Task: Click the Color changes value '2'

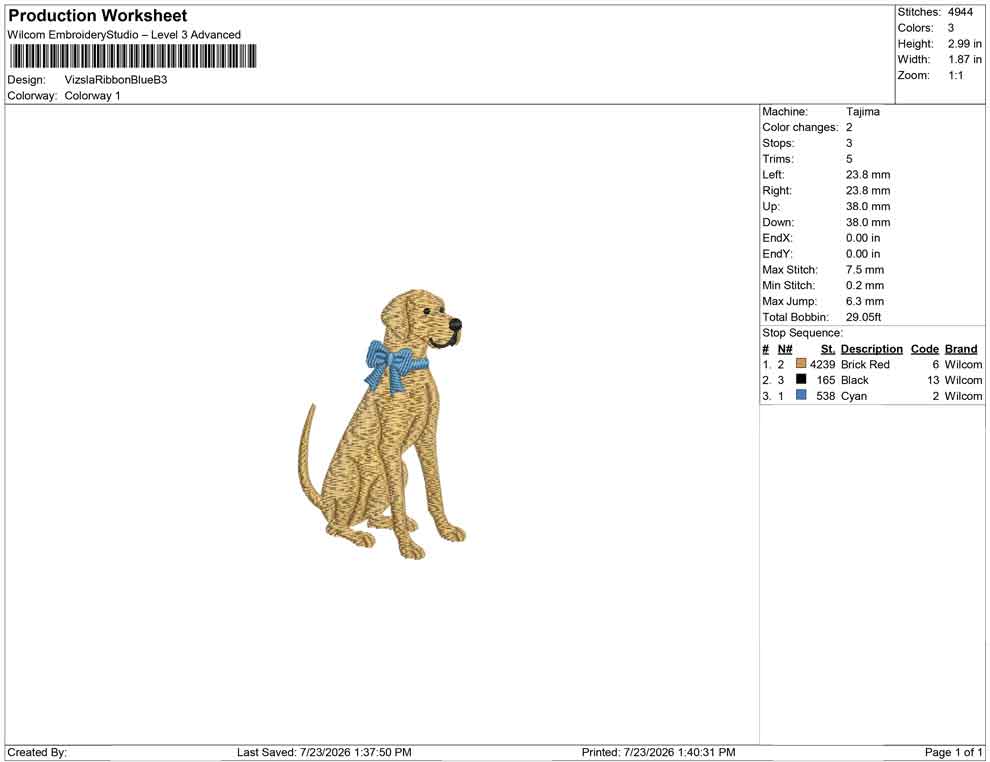Action: (849, 128)
